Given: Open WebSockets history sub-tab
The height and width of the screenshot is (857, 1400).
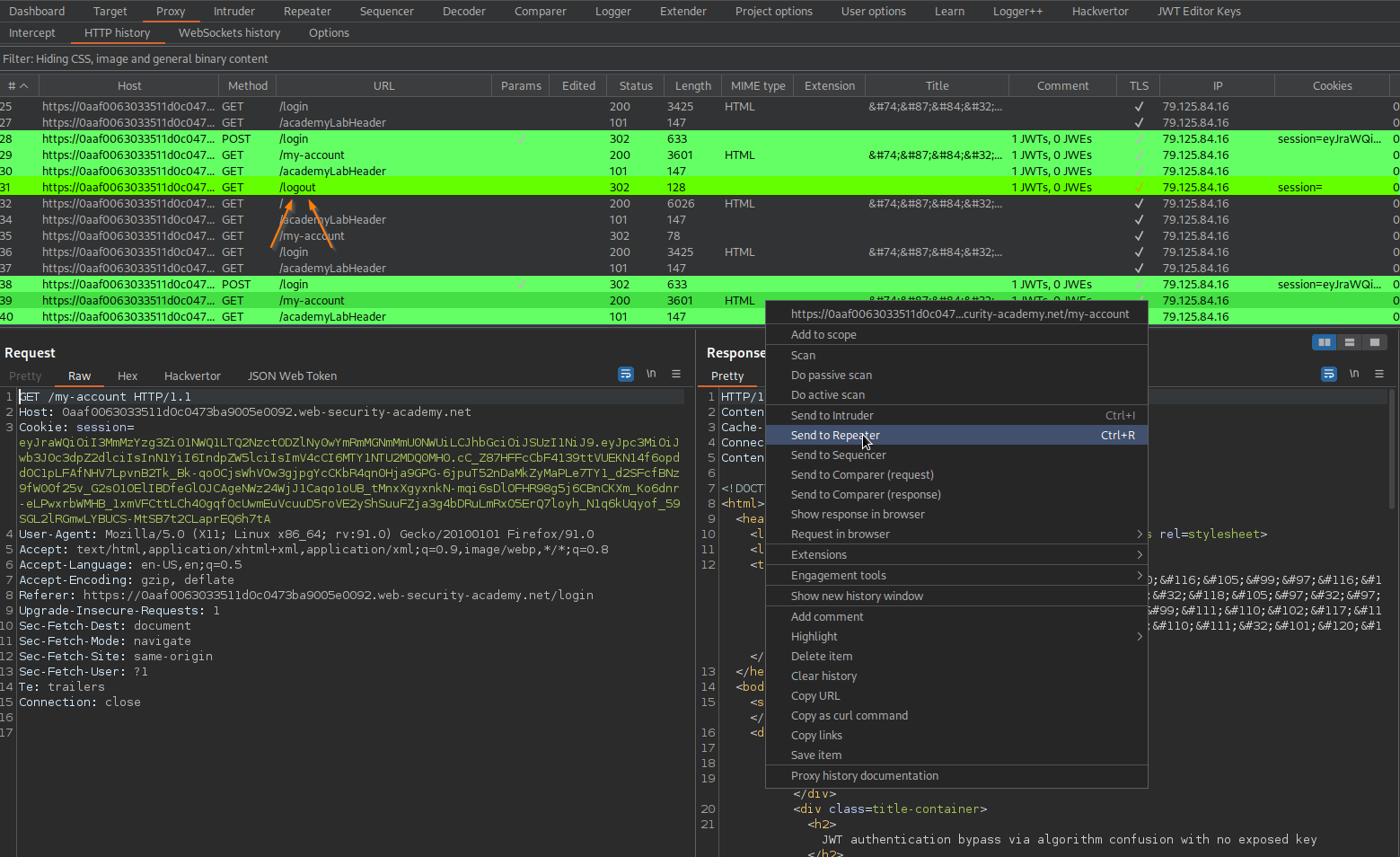Looking at the screenshot, I should pyautogui.click(x=229, y=33).
